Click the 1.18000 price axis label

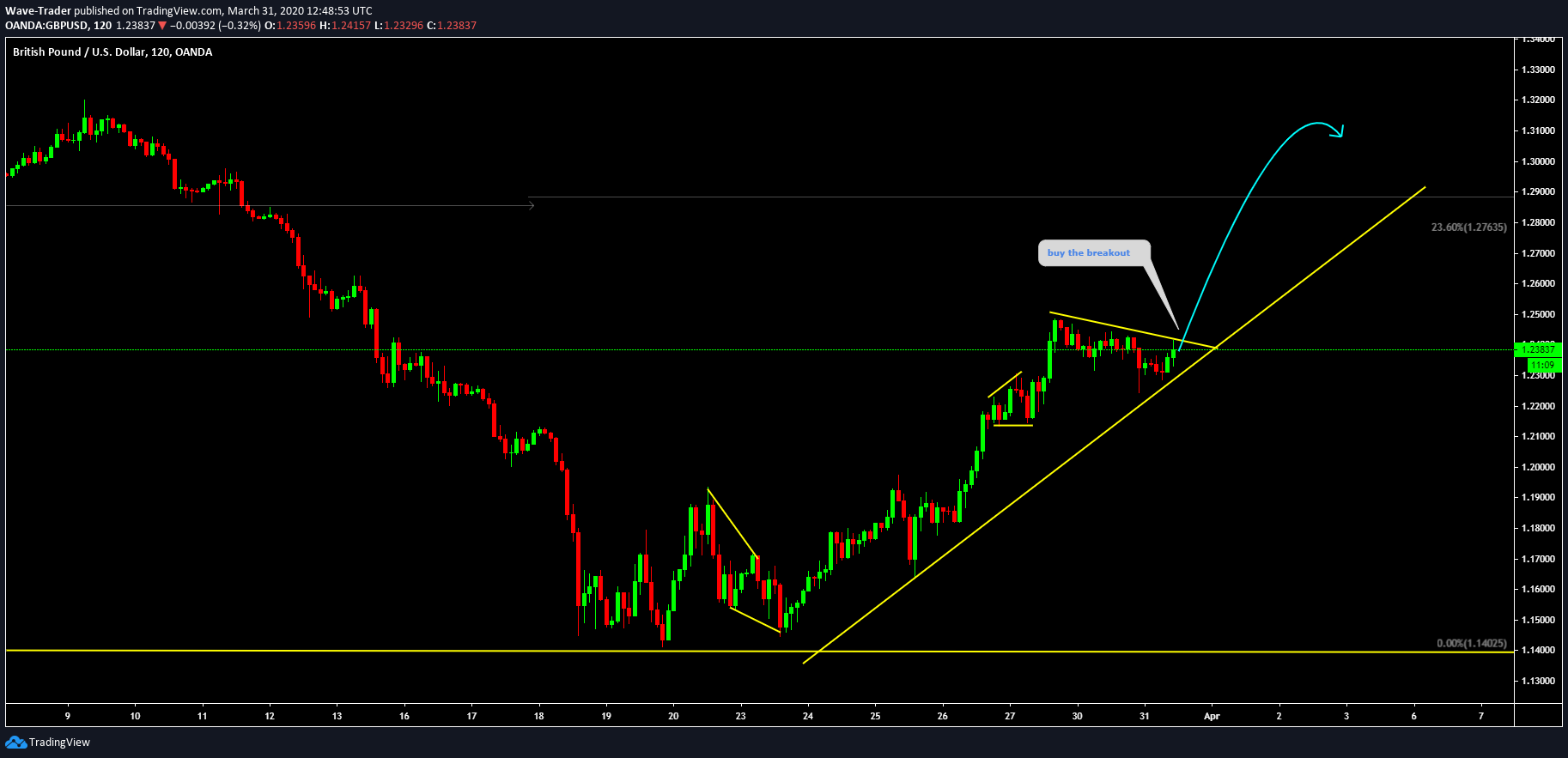1538,528
